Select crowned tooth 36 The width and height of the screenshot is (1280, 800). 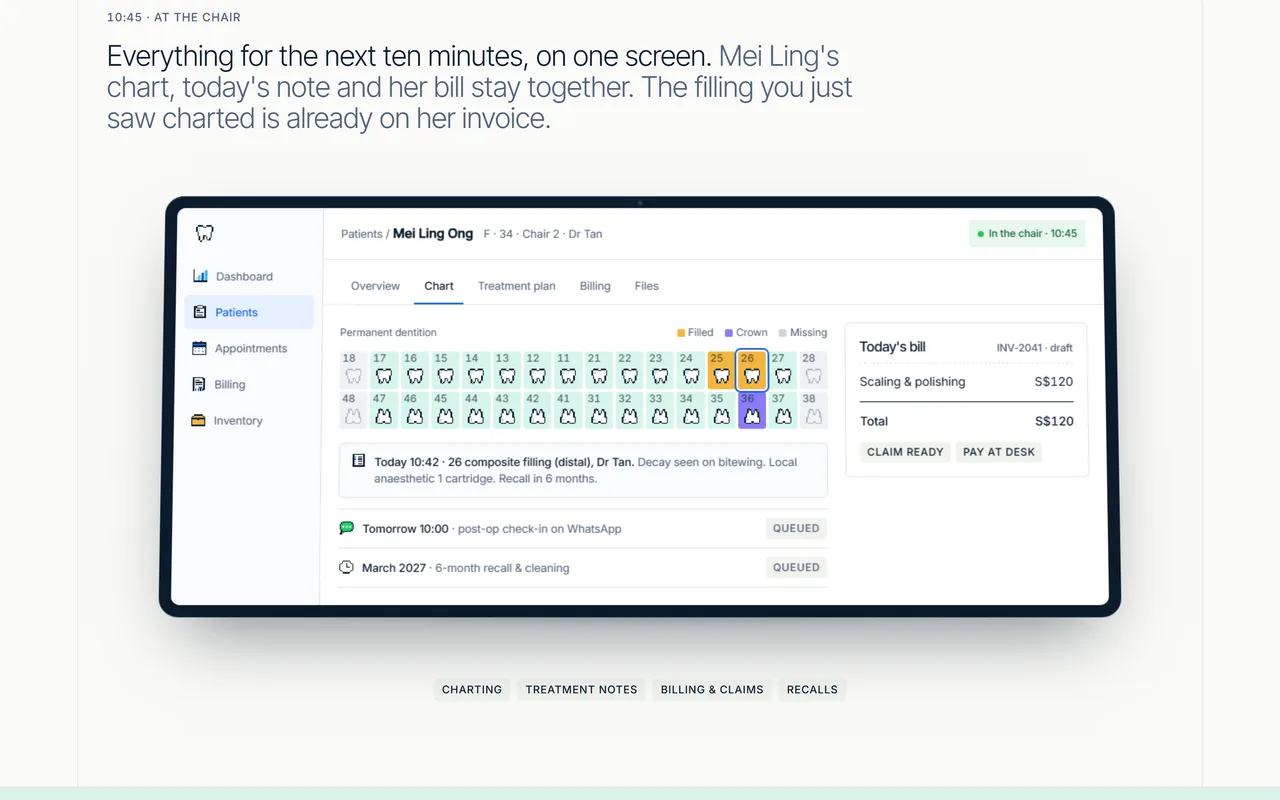click(752, 410)
